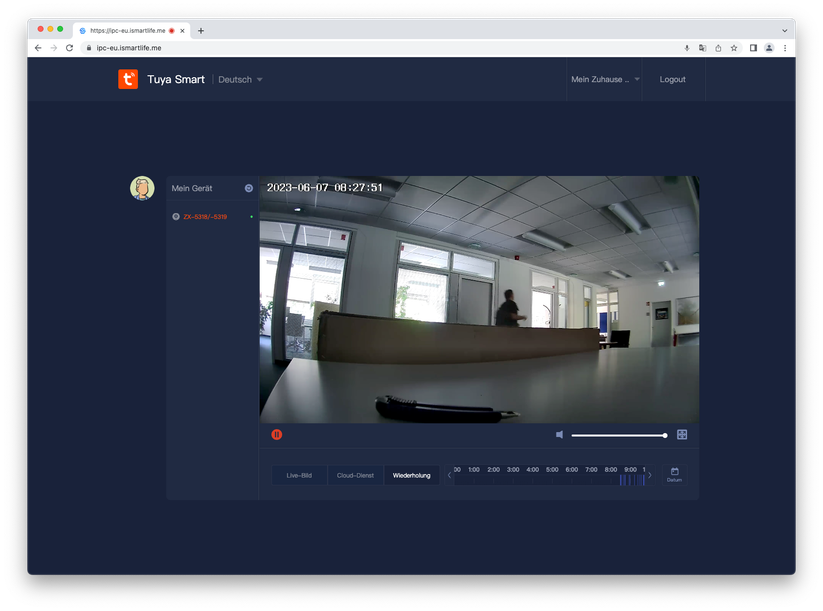
Task: Pause the video playback
Action: pyautogui.click(x=277, y=434)
